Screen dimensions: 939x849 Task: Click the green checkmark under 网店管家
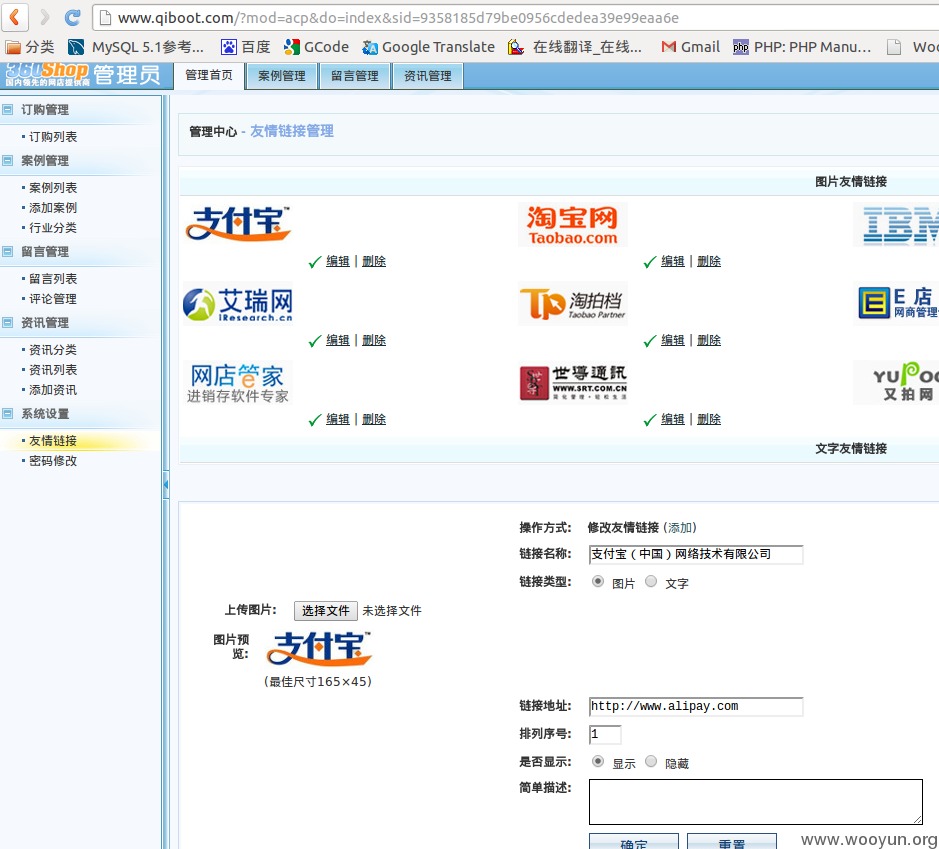pyautogui.click(x=315, y=420)
